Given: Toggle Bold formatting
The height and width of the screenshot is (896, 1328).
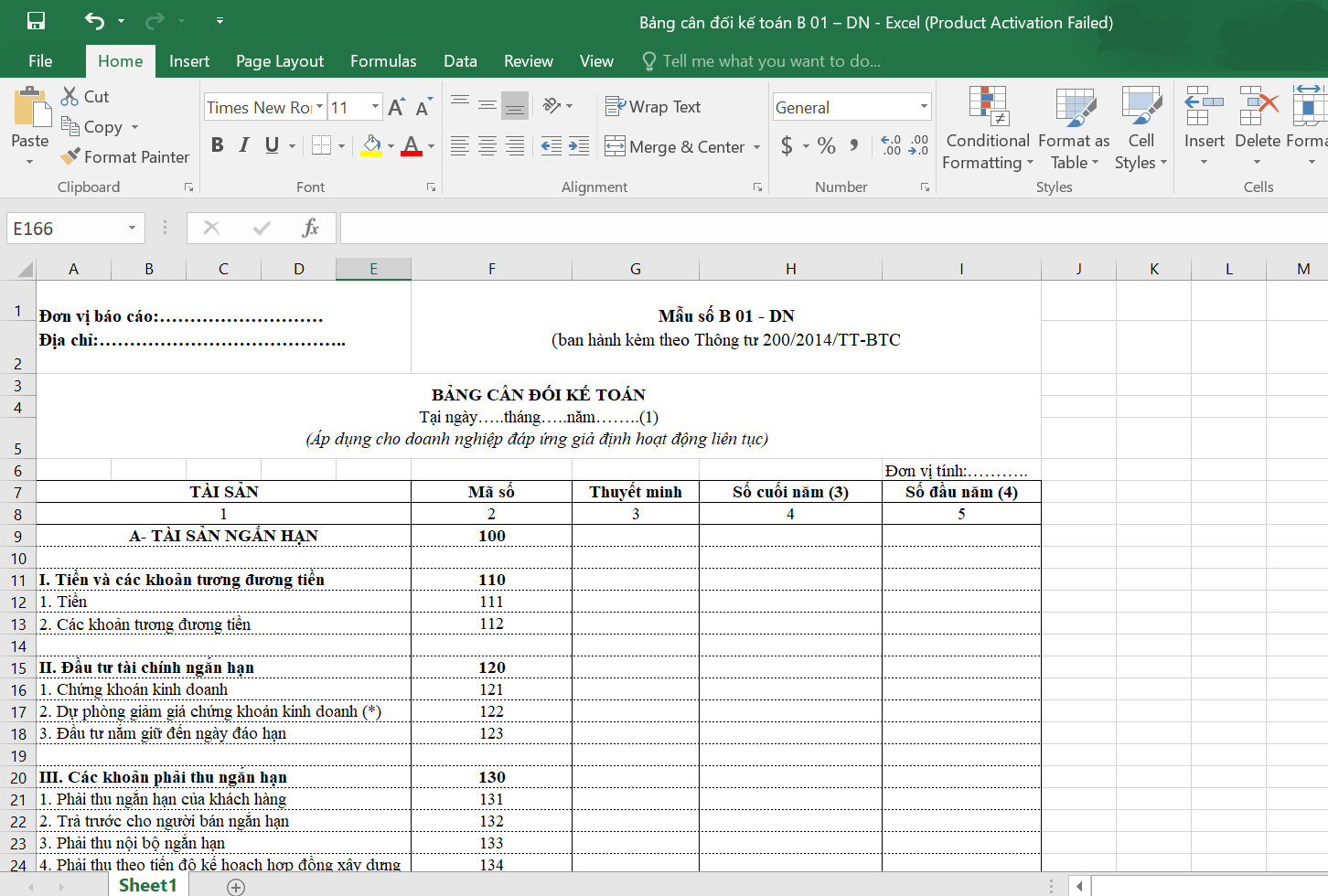Looking at the screenshot, I should 217,145.
